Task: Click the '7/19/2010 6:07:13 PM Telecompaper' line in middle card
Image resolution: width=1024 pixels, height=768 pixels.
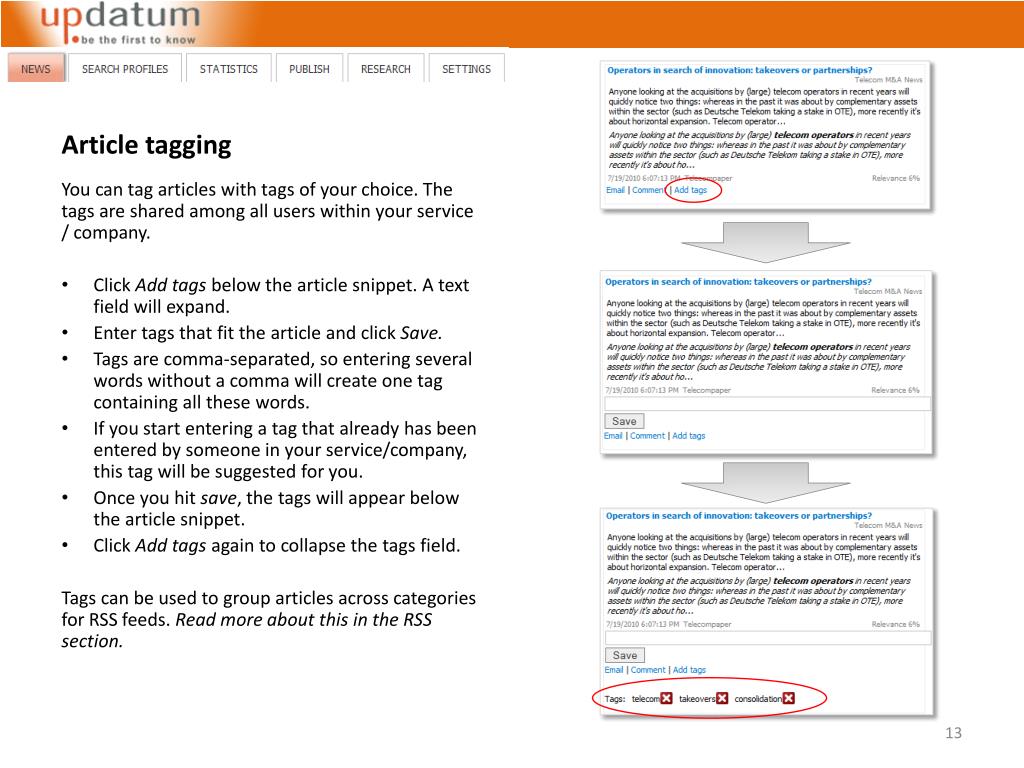Action: [x=667, y=390]
